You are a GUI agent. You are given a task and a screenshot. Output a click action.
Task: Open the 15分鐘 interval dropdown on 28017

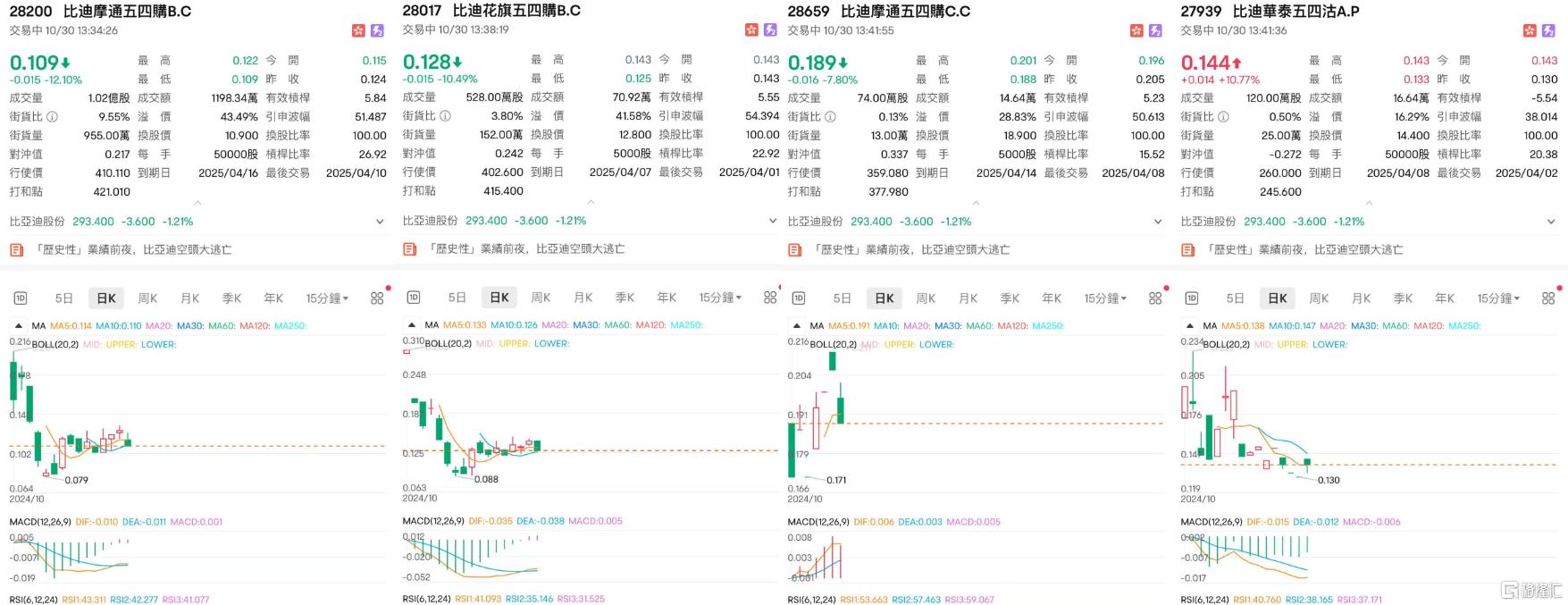(x=720, y=298)
